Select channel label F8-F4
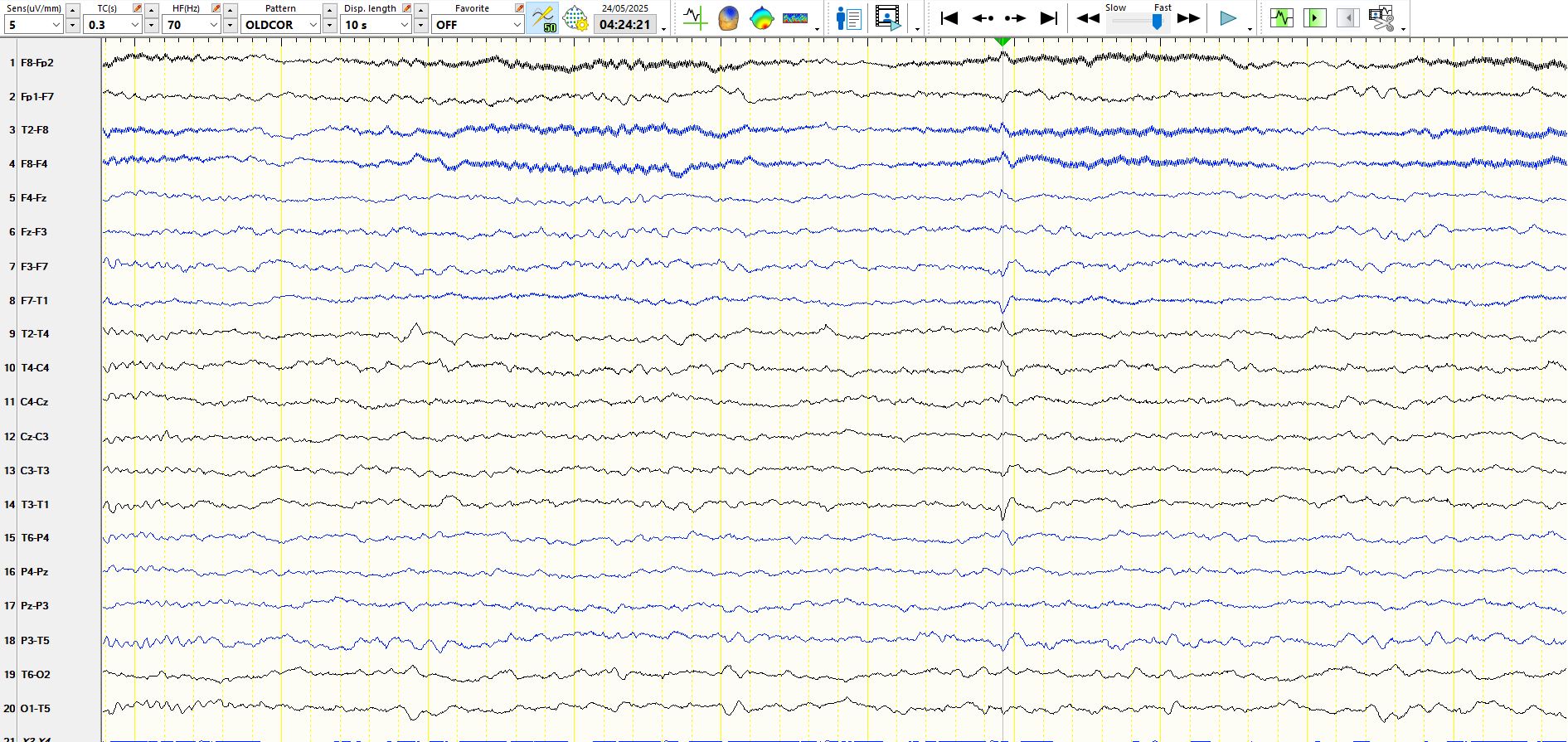This screenshot has height=742, width=1568. [34, 163]
